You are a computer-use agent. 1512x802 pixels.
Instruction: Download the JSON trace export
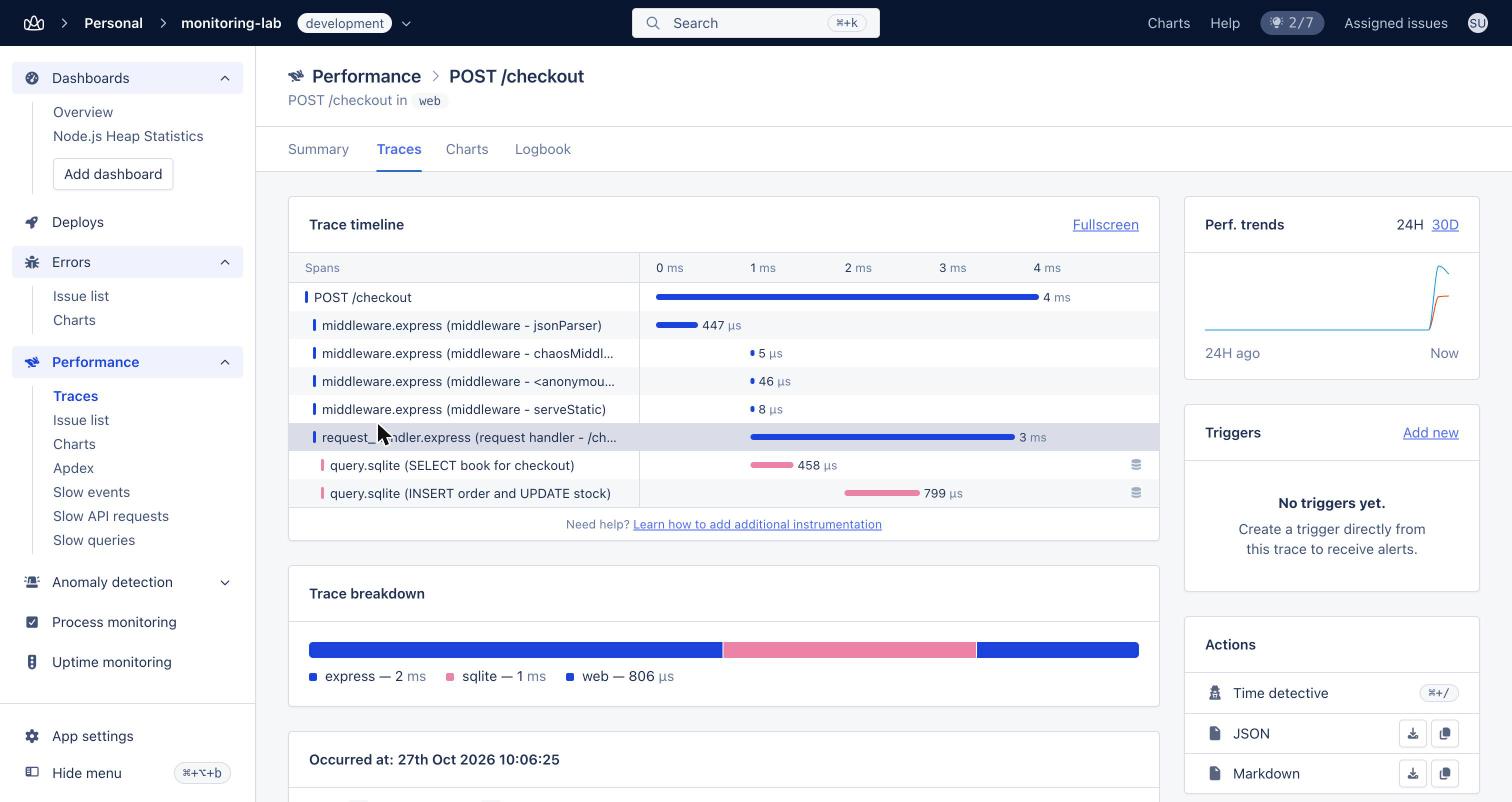click(1413, 734)
